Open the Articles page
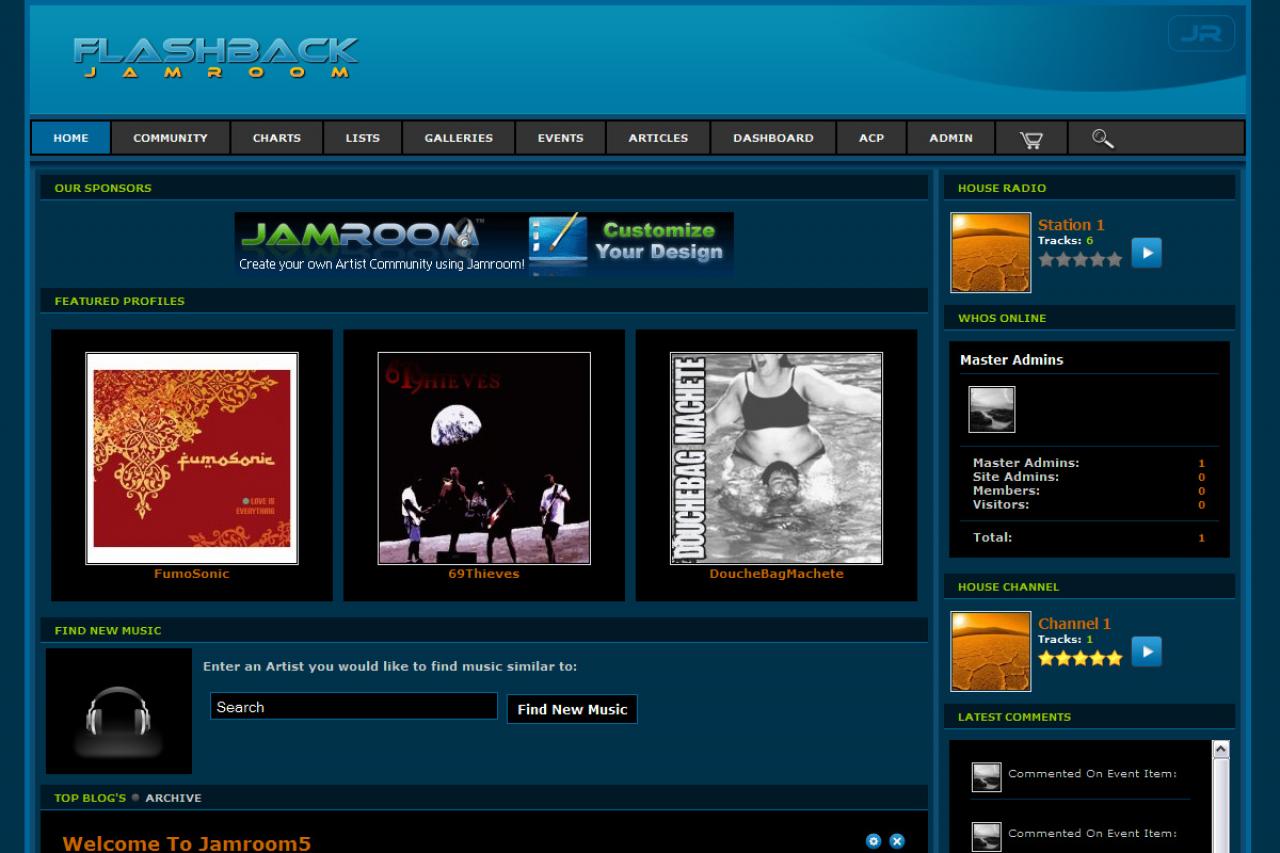 pyautogui.click(x=659, y=138)
